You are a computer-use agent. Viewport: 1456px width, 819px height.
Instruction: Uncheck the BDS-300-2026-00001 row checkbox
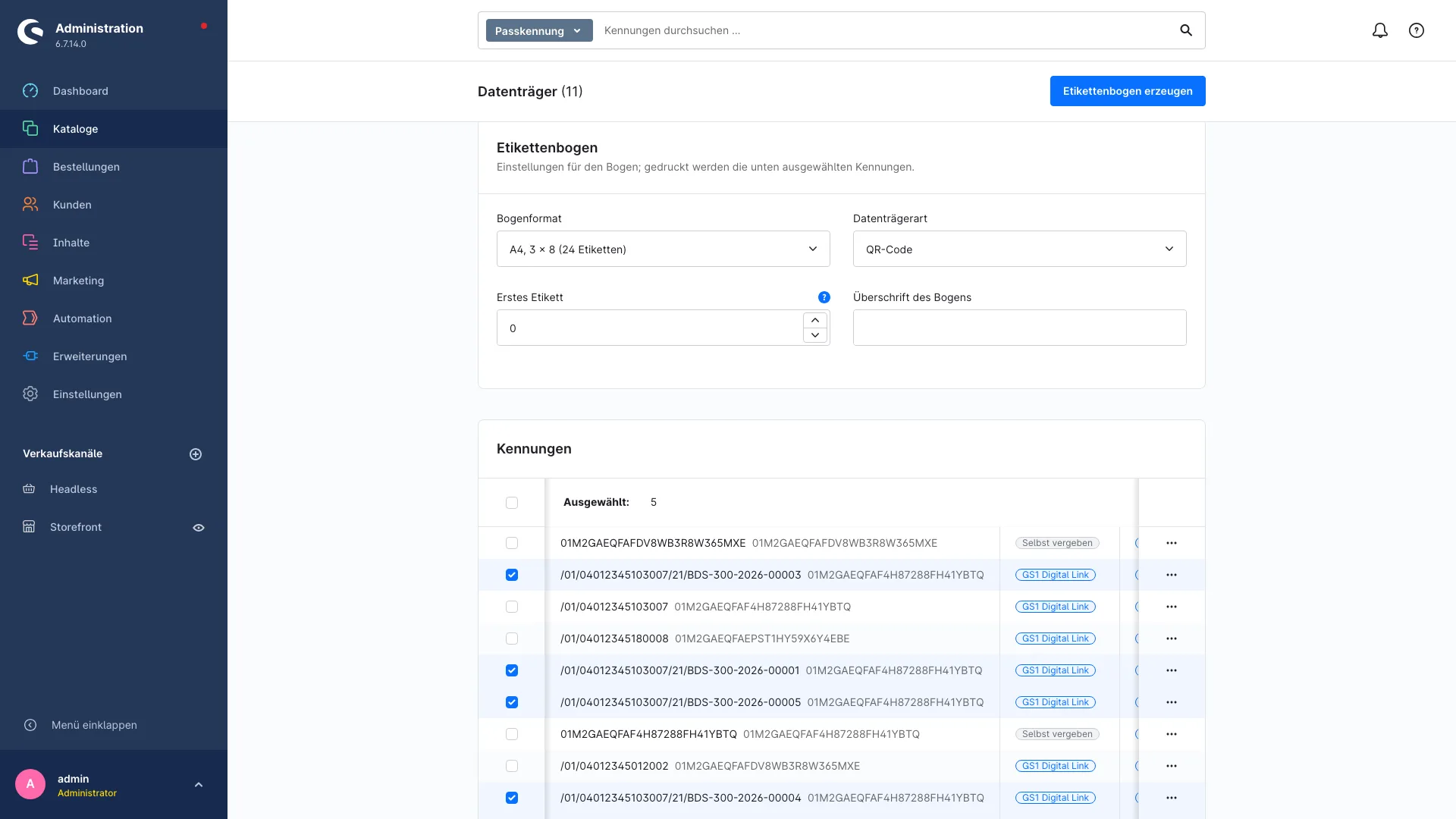point(512,670)
